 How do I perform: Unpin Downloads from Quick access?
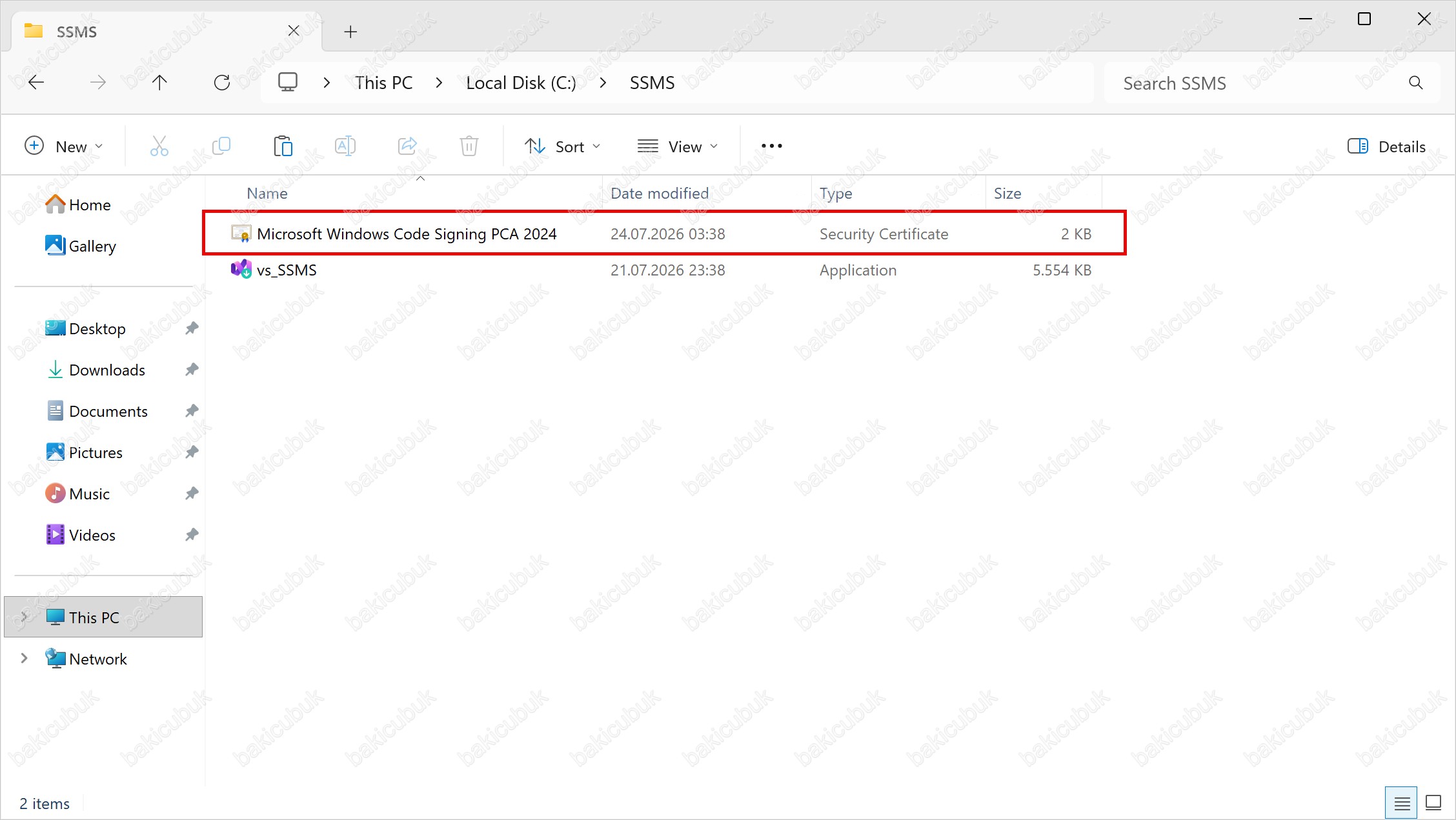click(x=192, y=370)
